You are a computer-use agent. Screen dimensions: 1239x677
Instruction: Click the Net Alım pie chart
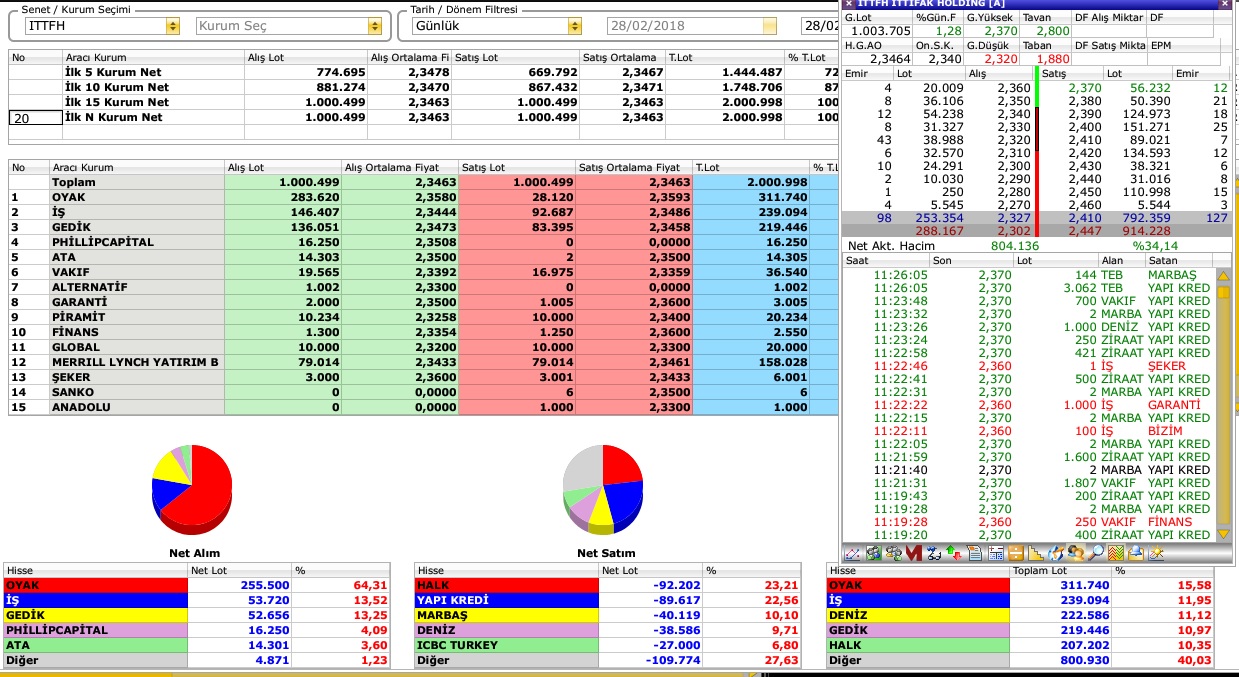(x=192, y=492)
